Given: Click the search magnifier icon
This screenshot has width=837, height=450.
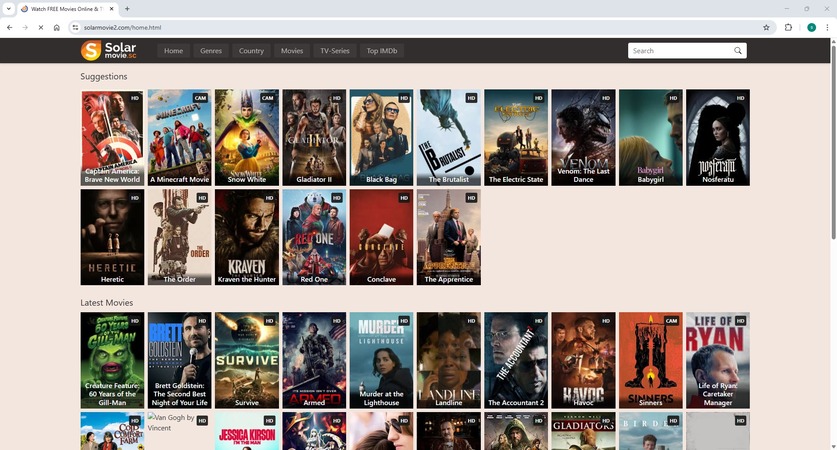Looking at the screenshot, I should click(x=738, y=51).
